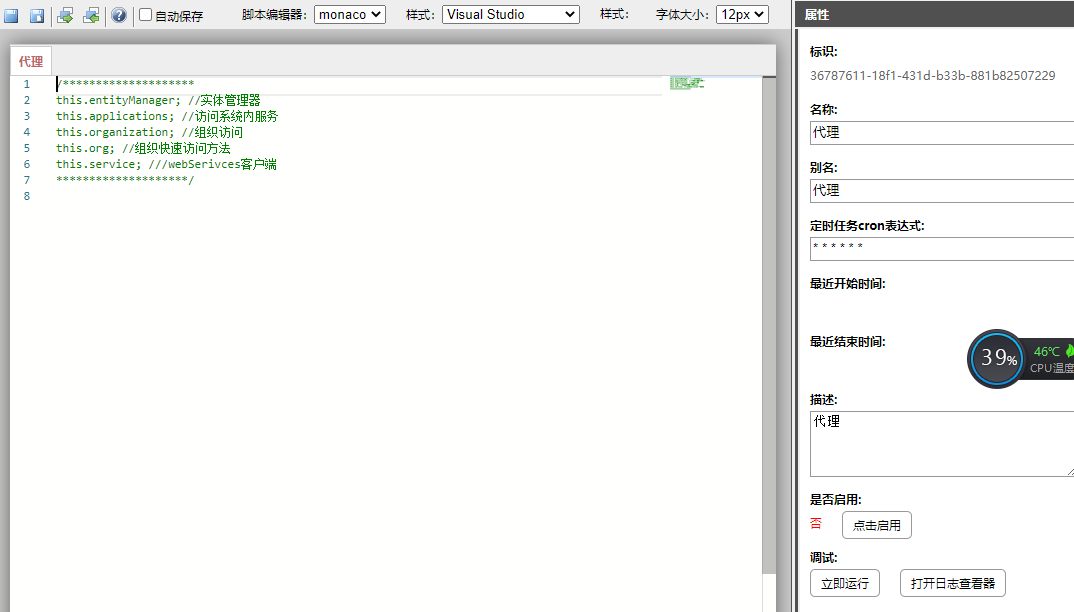Select the 代理 editor tab
Viewport: 1074px width, 612px height.
[x=31, y=60]
